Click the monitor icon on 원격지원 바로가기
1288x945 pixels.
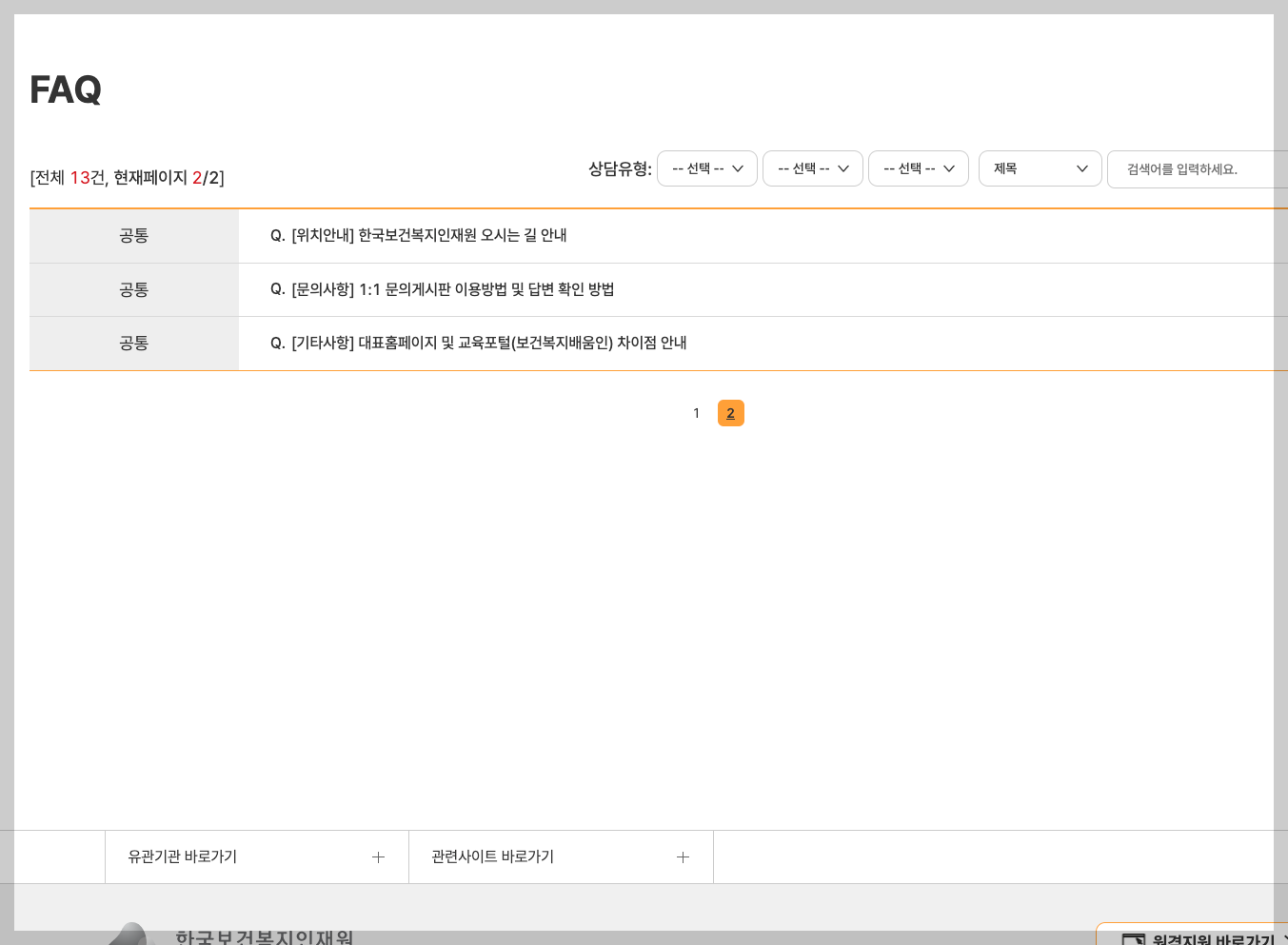[x=1133, y=939]
